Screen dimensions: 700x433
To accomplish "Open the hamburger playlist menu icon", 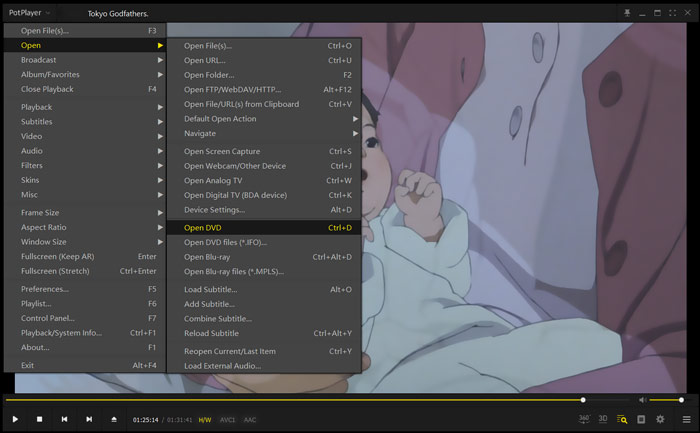I will 687,419.
